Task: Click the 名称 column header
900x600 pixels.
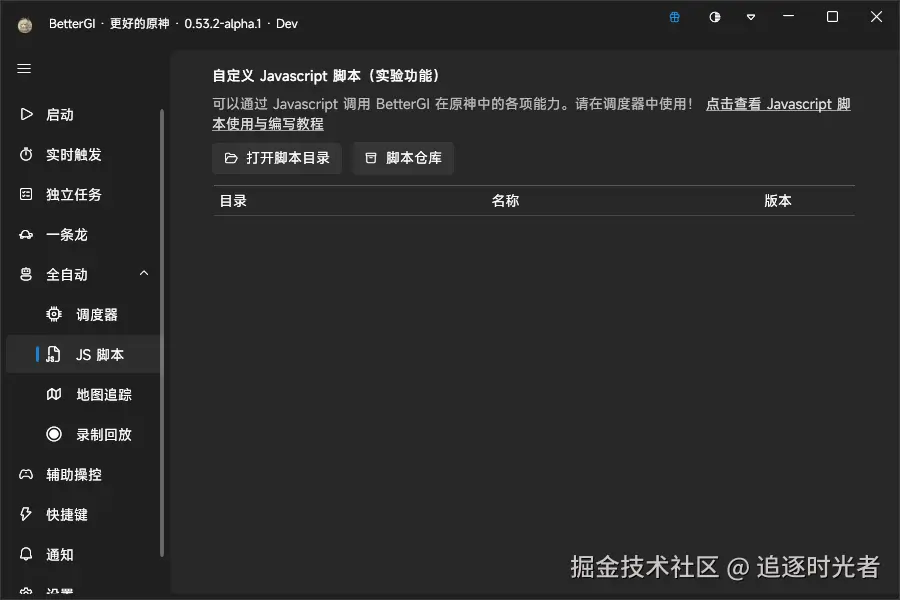Action: tap(505, 201)
